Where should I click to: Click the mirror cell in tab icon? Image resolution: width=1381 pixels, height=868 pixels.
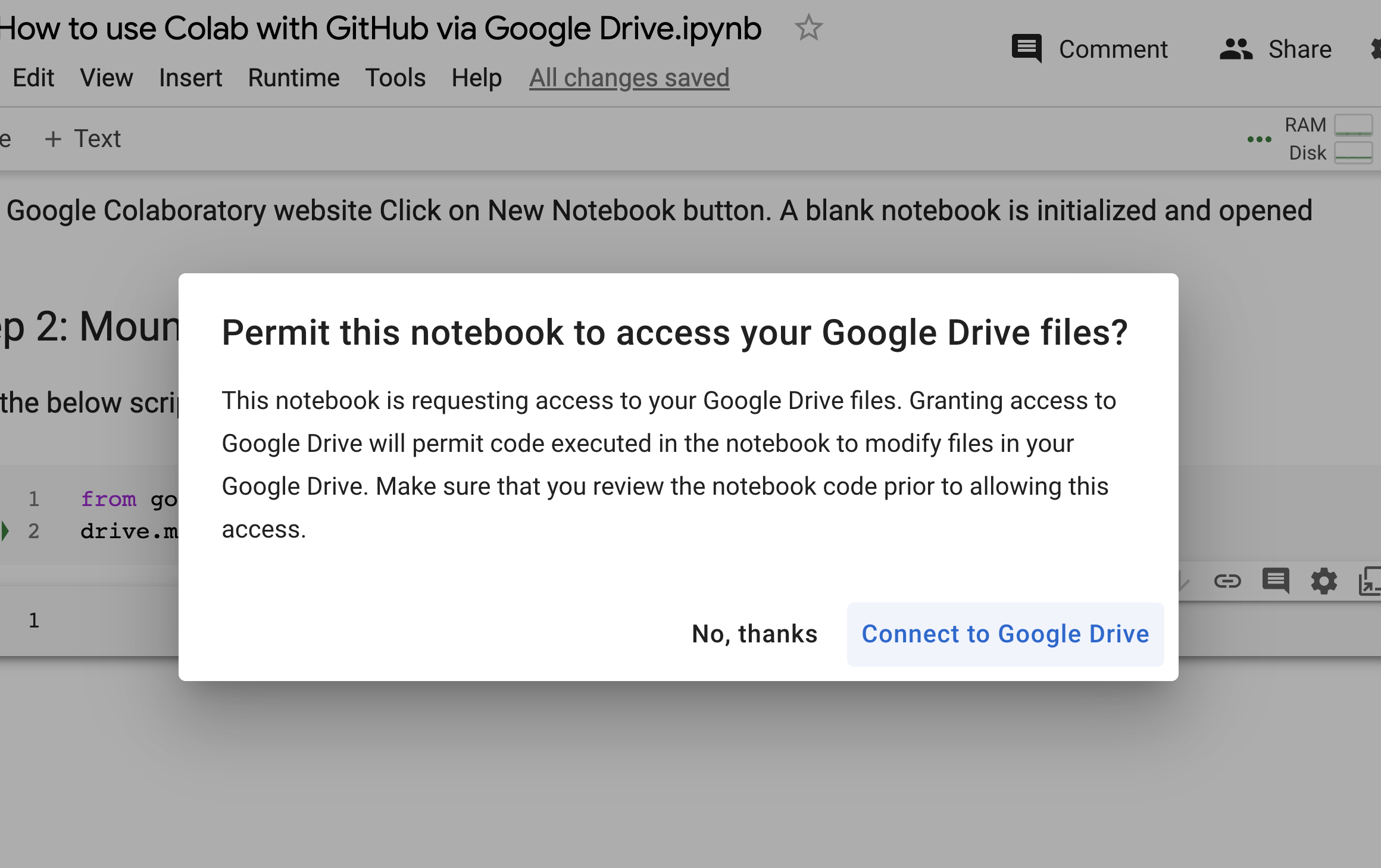(1370, 580)
